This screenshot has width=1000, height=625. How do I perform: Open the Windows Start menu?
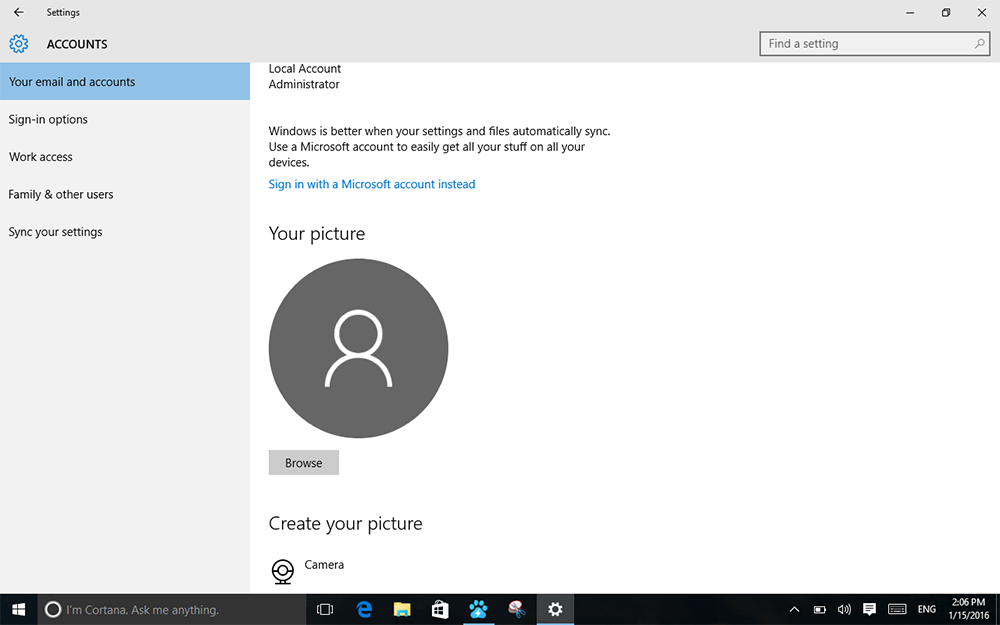18,610
